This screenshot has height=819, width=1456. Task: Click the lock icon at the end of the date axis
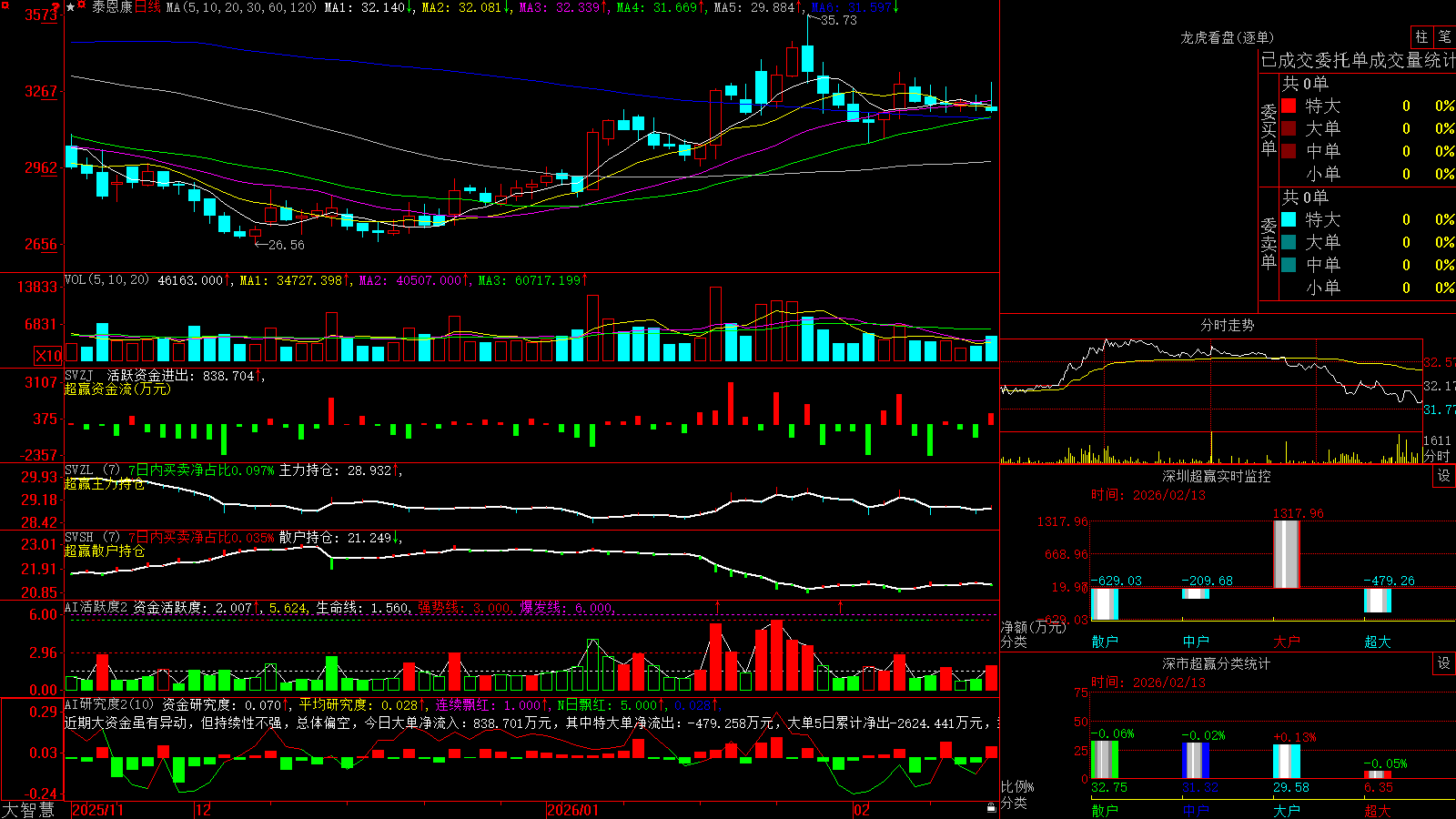point(991,808)
